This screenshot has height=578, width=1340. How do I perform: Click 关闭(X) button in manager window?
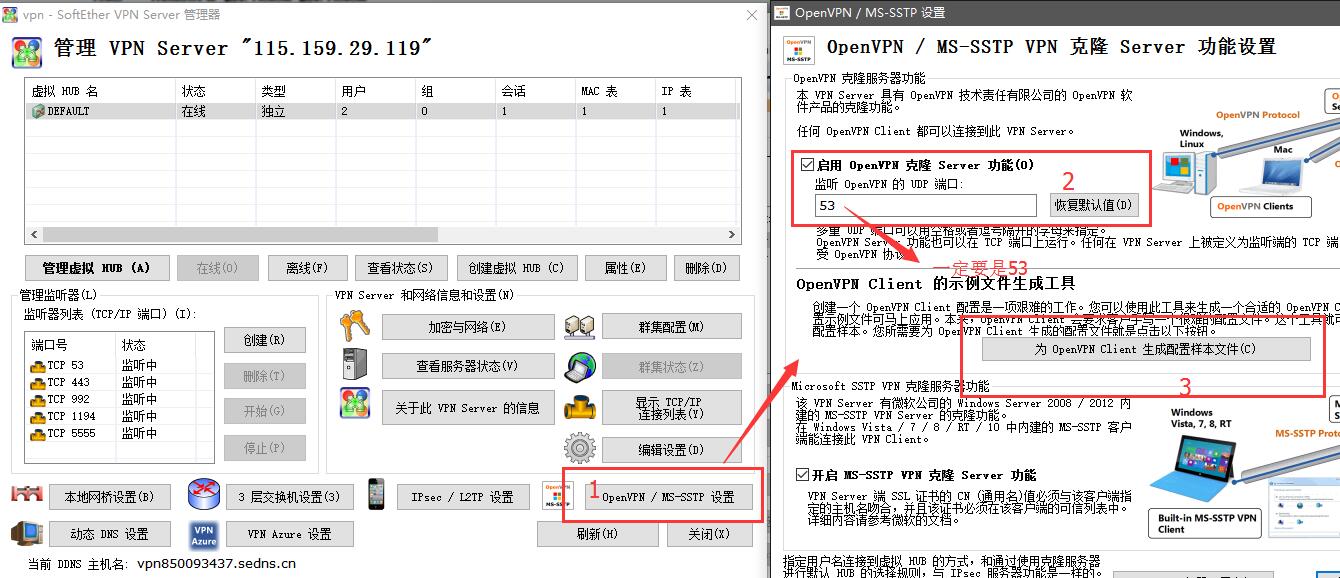[x=709, y=534]
